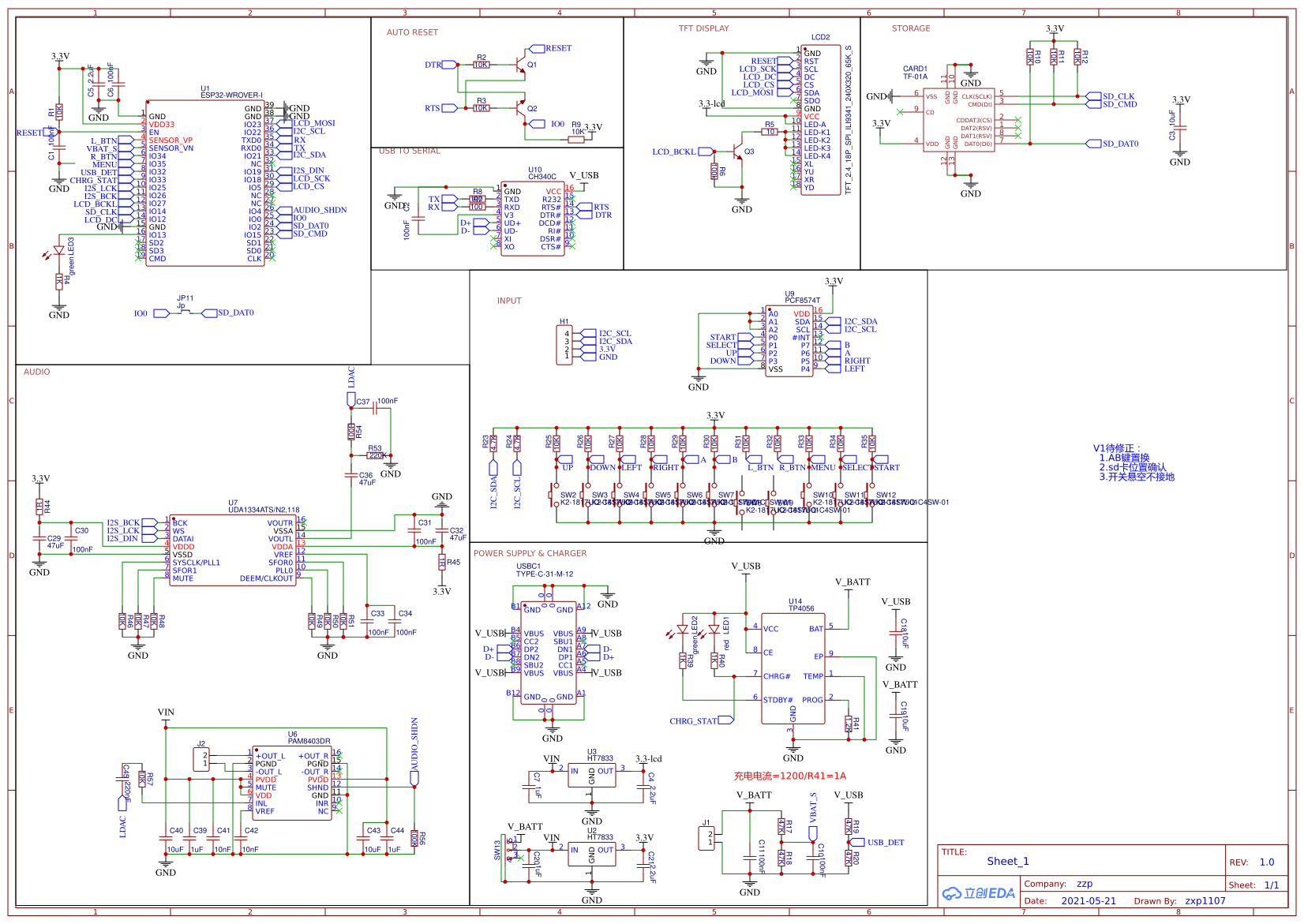Select resistor R5 on the LED-A line

click(x=770, y=132)
